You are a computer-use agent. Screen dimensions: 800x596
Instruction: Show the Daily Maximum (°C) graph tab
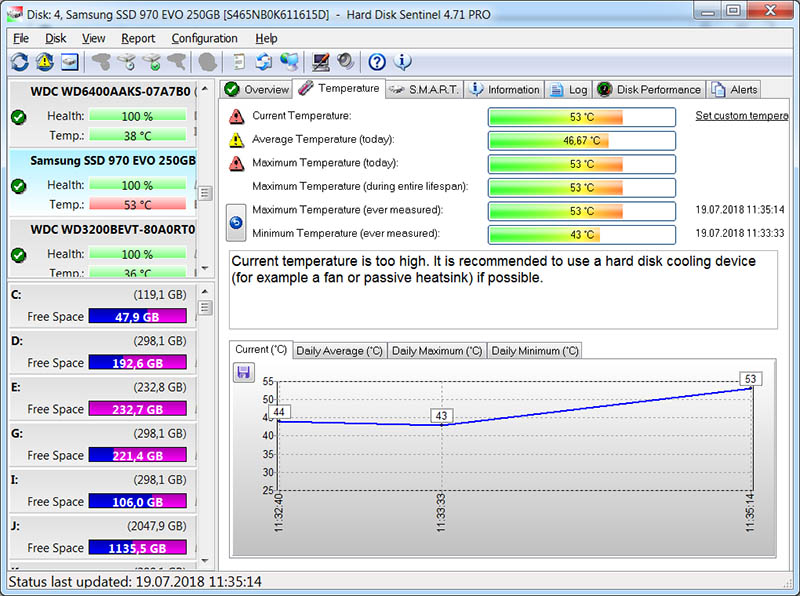[437, 351]
